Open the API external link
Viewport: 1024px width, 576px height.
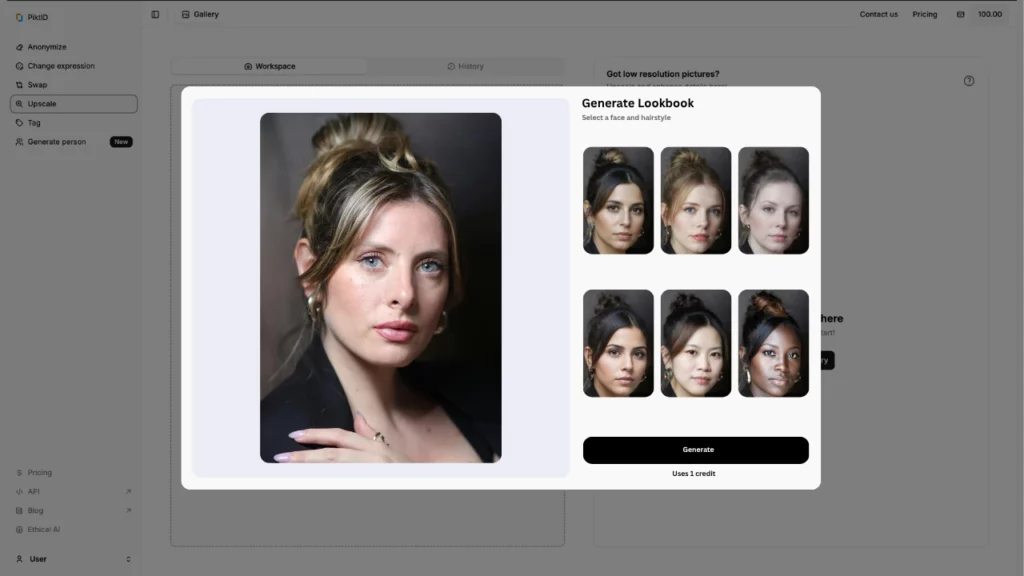point(31,491)
